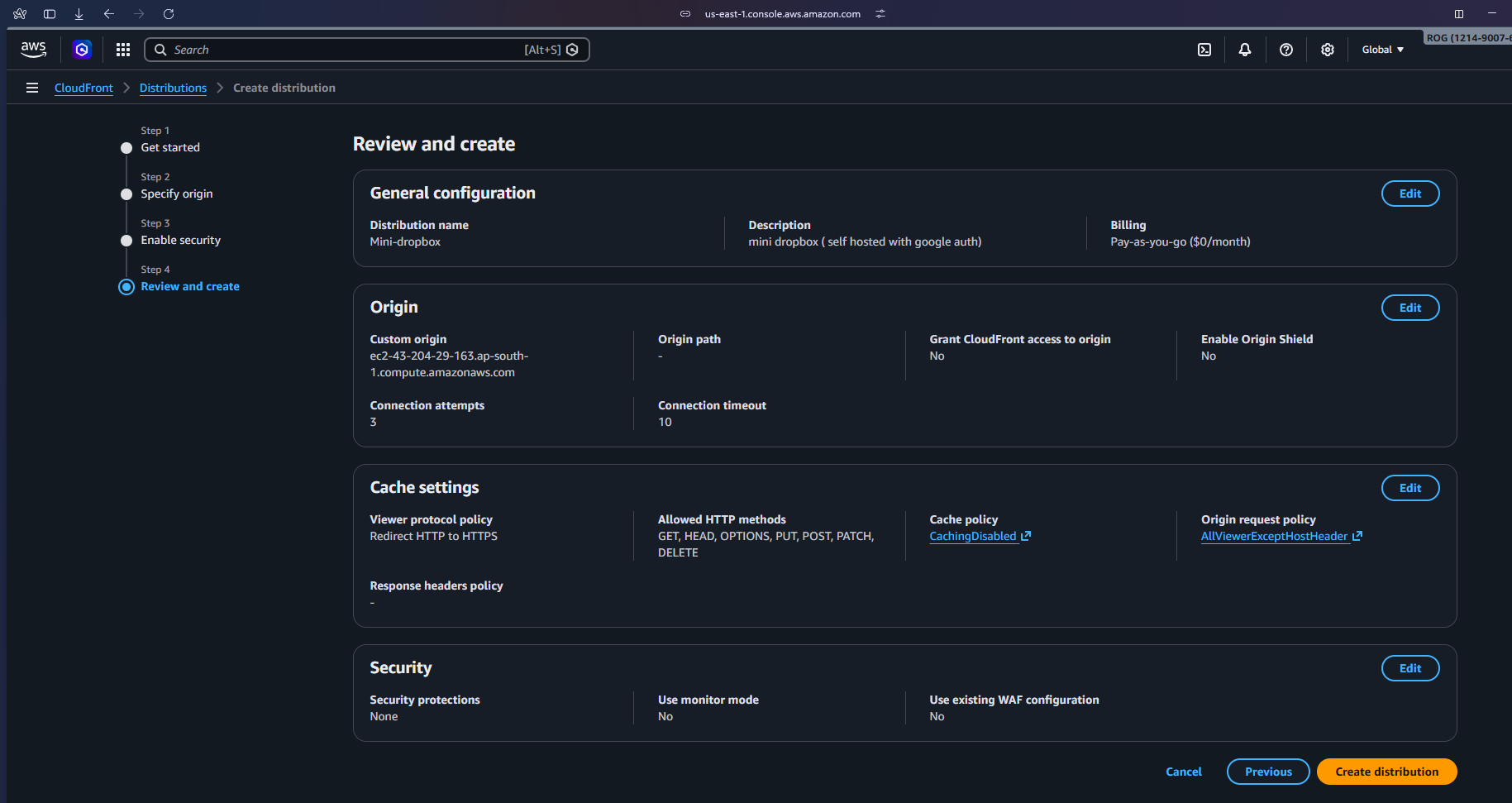Open the notifications bell
The image size is (1512, 803).
point(1245,50)
